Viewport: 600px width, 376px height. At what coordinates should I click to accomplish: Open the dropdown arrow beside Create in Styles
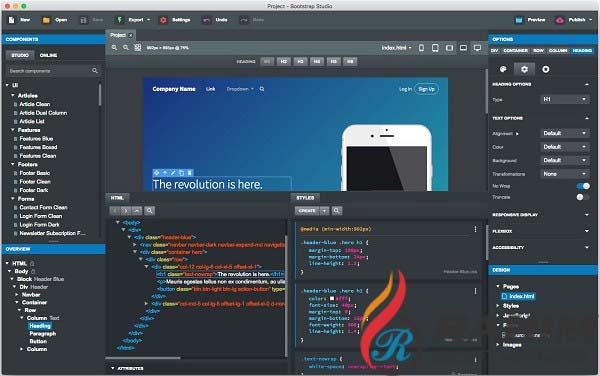[324, 210]
